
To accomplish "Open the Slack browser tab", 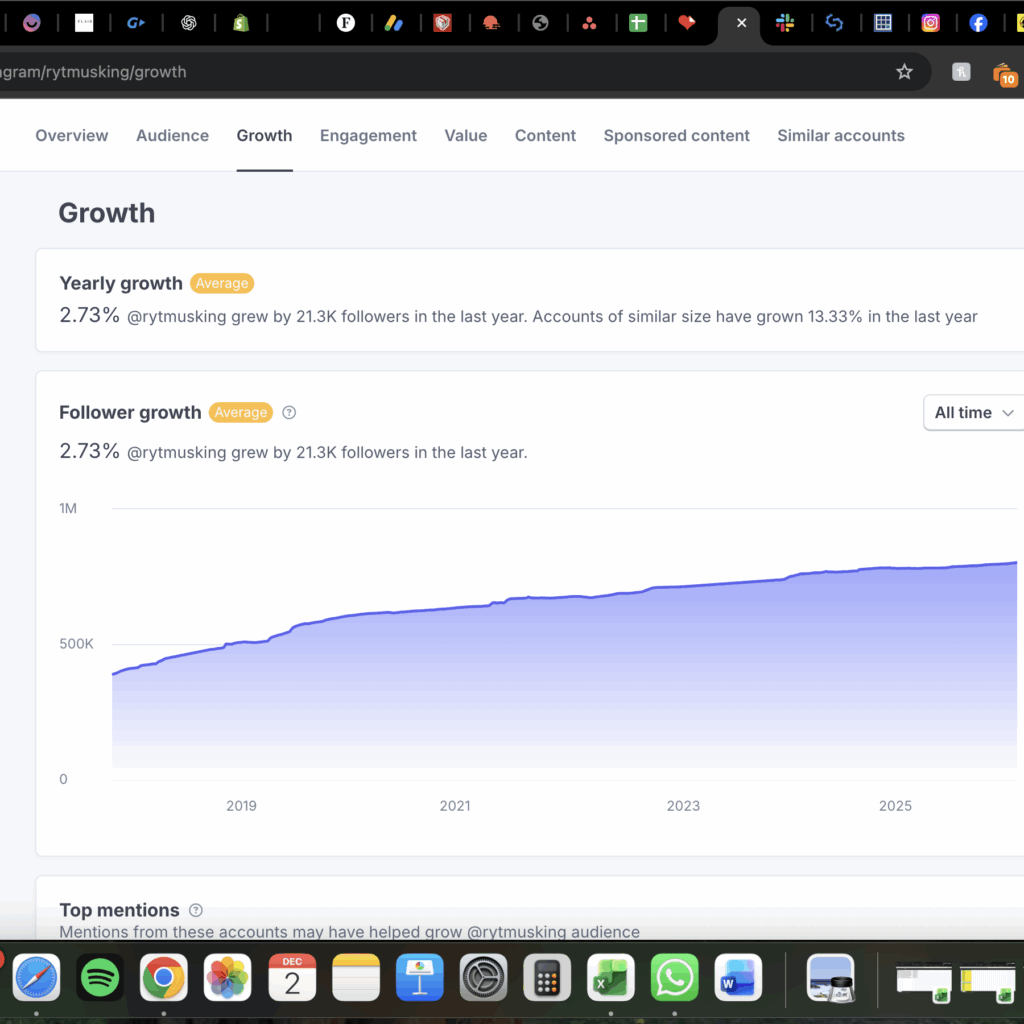I will click(786, 23).
